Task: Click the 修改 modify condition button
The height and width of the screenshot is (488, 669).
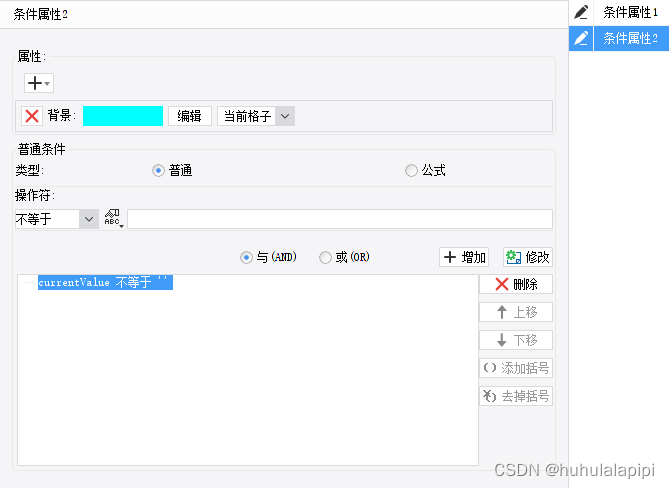Action: pyautogui.click(x=528, y=257)
